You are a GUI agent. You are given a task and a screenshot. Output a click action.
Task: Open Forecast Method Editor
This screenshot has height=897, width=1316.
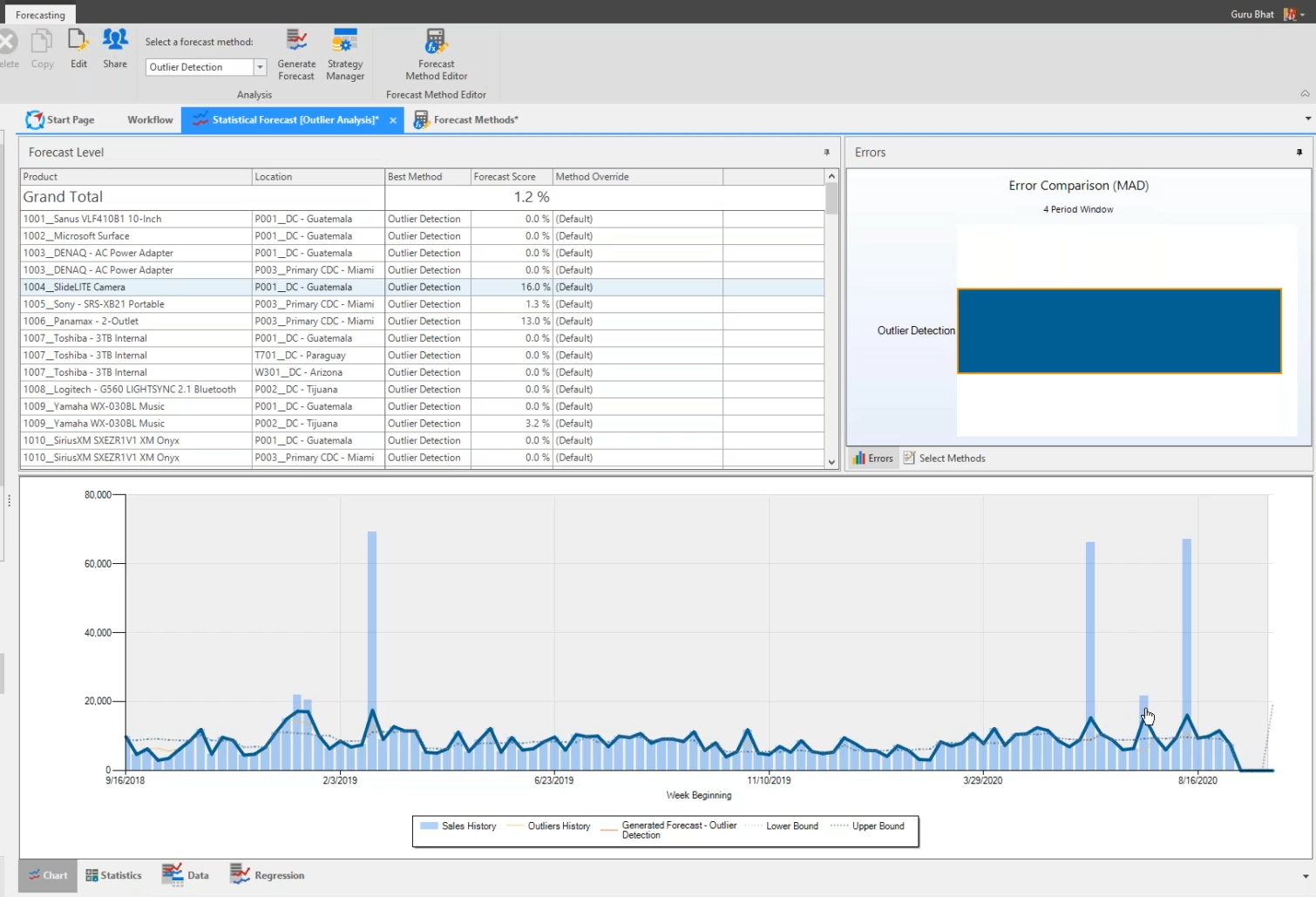coord(436,55)
